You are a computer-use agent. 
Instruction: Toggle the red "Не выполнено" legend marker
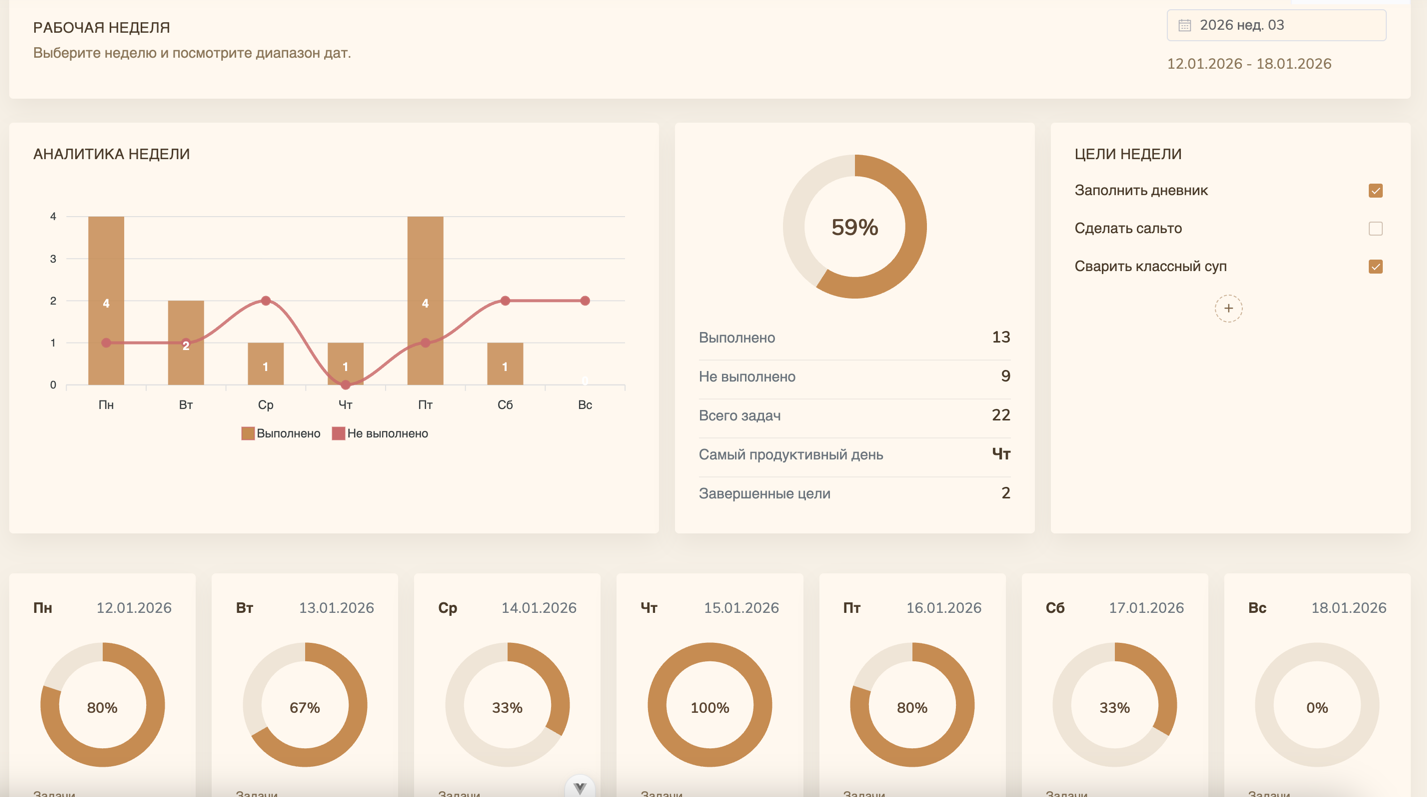(x=339, y=434)
